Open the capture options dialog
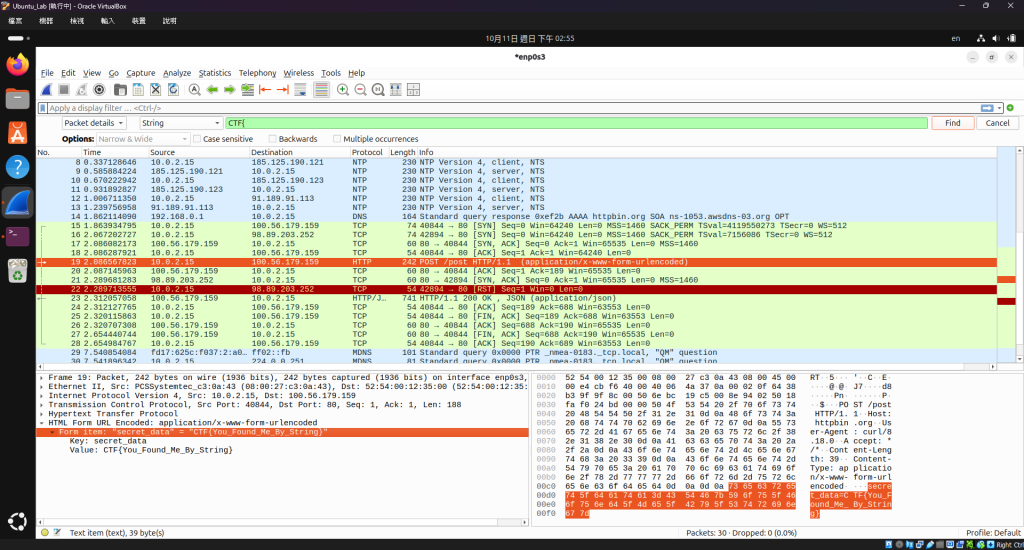This screenshot has width=1024, height=550. (x=99, y=89)
